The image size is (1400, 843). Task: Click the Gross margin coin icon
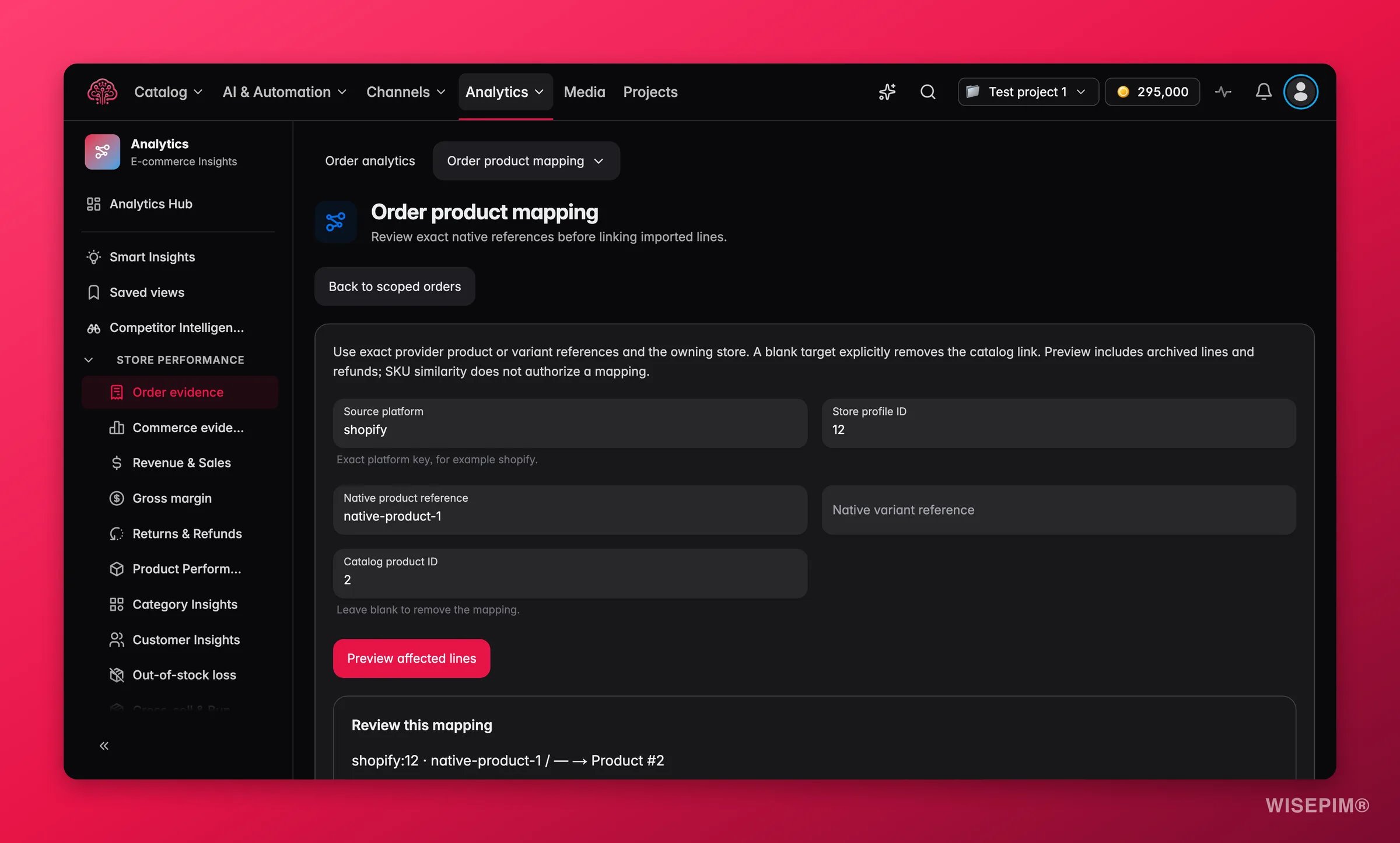(x=117, y=498)
